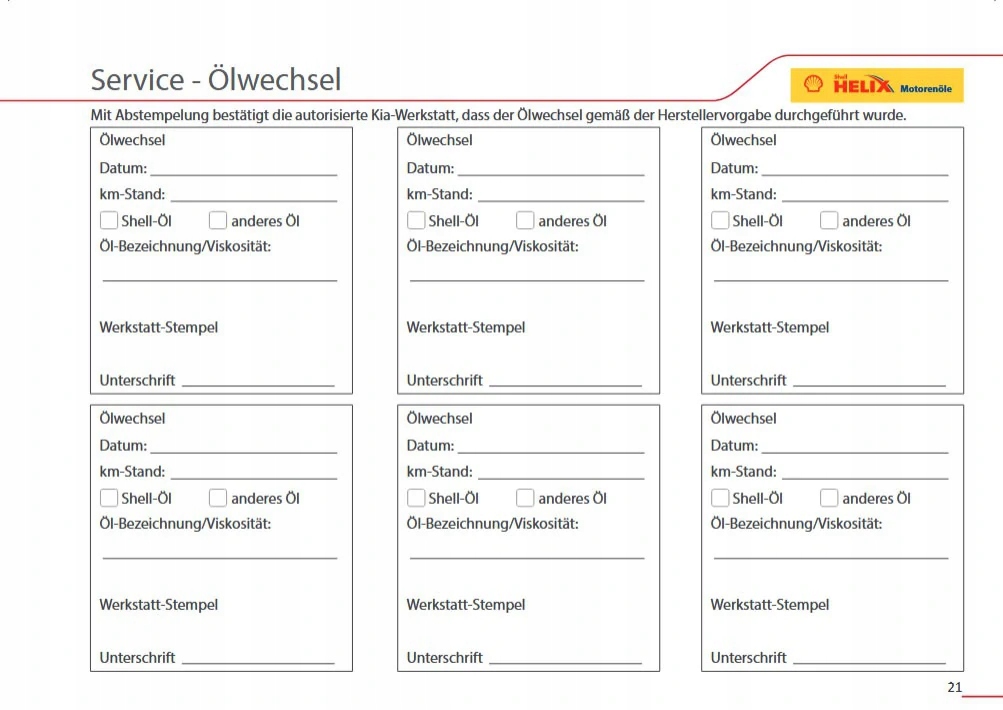This screenshot has width=1003, height=710.
Task: Click 'Ölwechsel' title of top-middle form
Action: click(x=439, y=140)
